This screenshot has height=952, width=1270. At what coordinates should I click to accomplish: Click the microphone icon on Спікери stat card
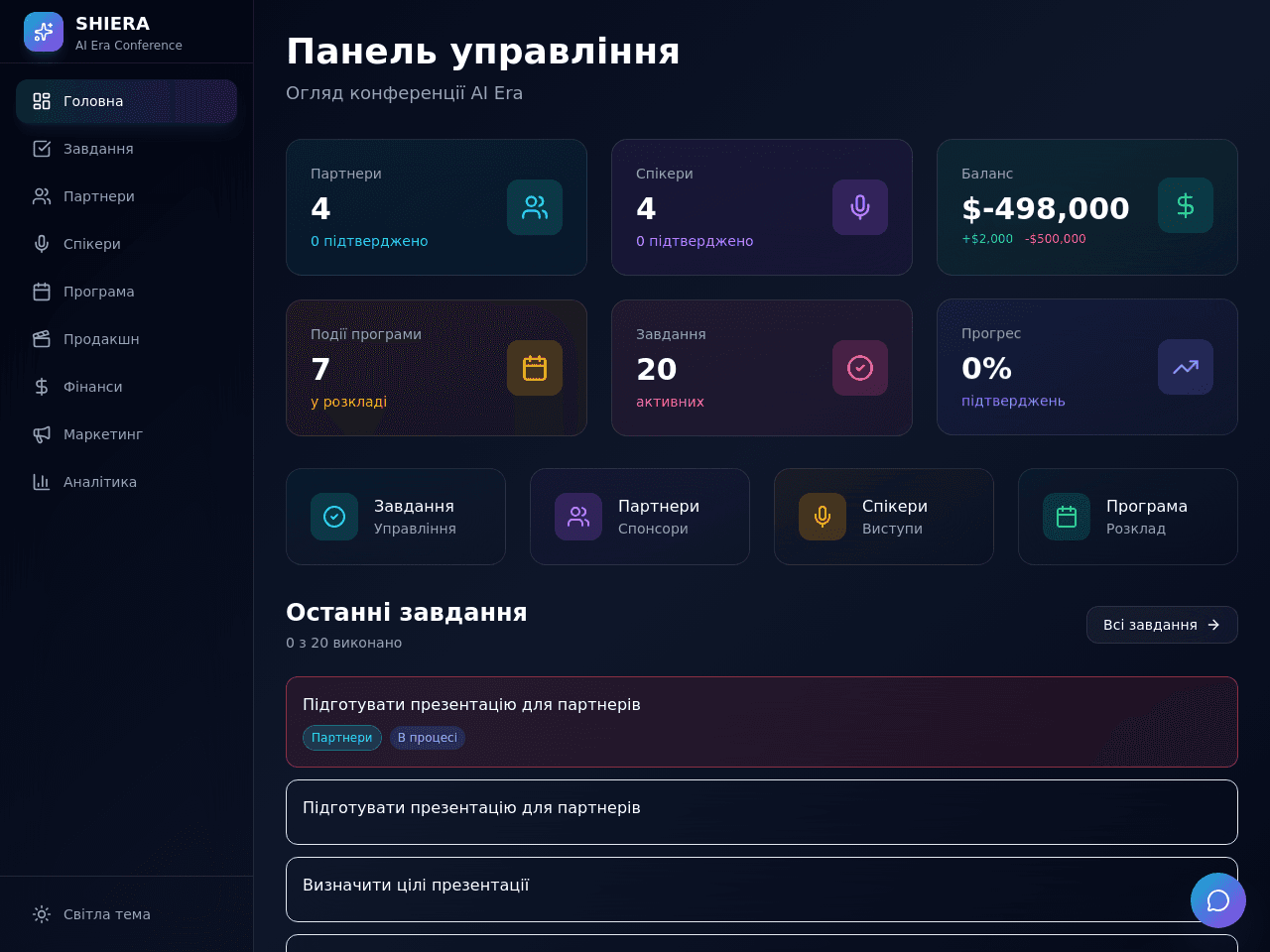(x=860, y=207)
